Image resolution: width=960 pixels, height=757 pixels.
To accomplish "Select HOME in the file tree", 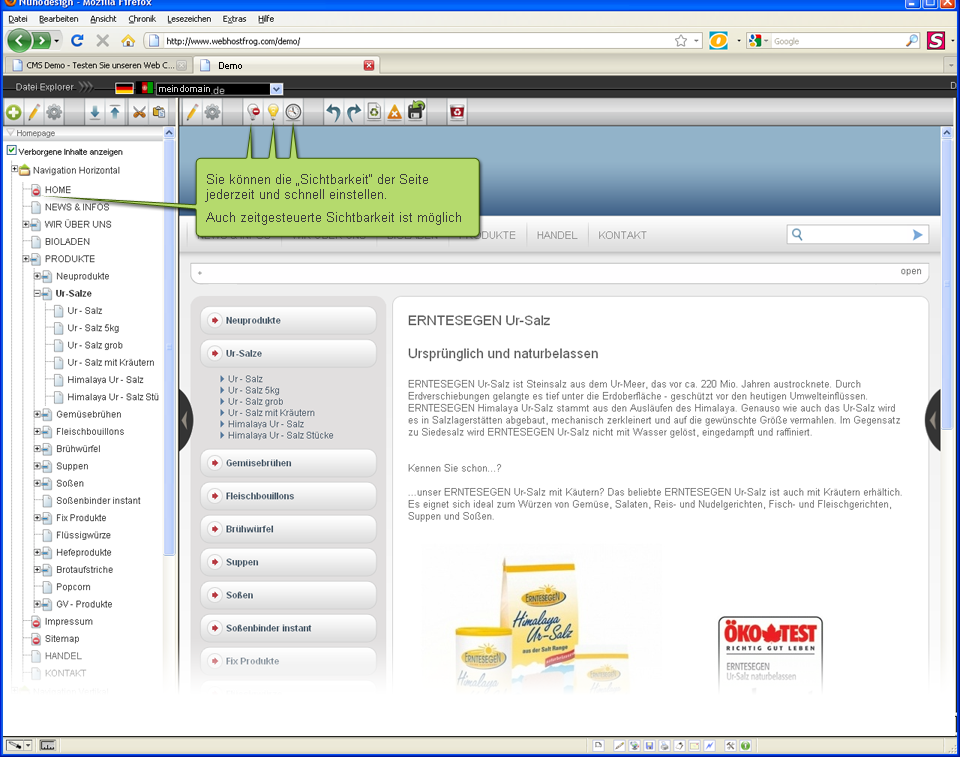I will click(58, 190).
